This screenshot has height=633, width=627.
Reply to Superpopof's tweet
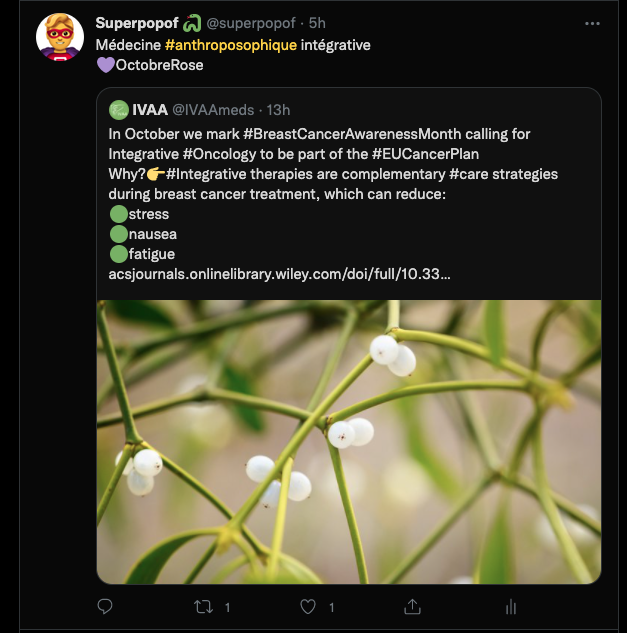[x=105, y=606]
